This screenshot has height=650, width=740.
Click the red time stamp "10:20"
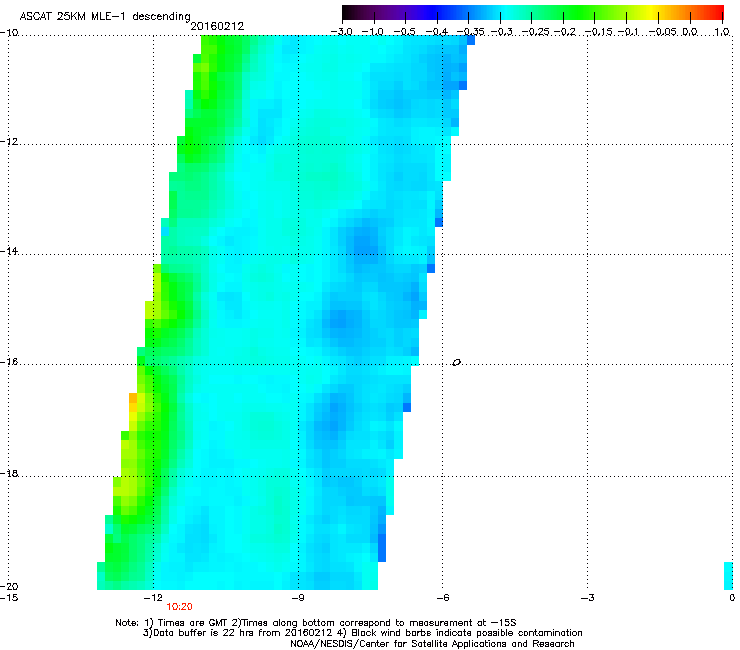coord(179,607)
